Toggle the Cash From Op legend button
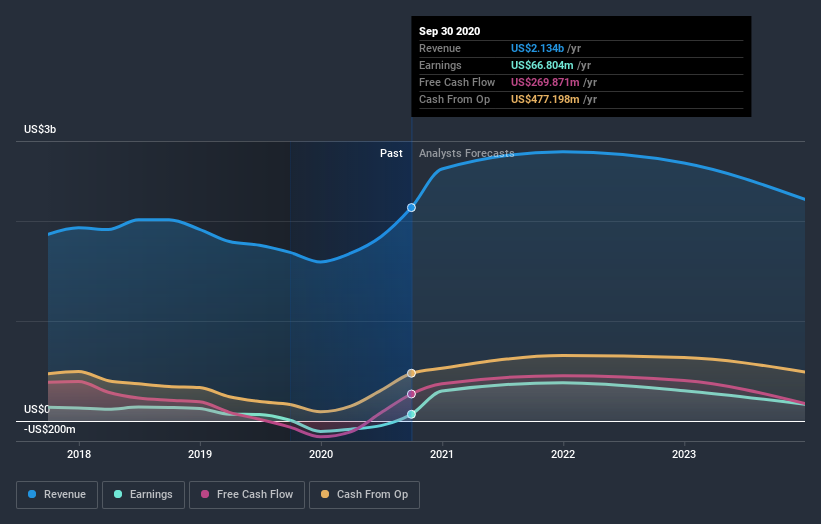This screenshot has height=524, width=821. click(x=364, y=495)
